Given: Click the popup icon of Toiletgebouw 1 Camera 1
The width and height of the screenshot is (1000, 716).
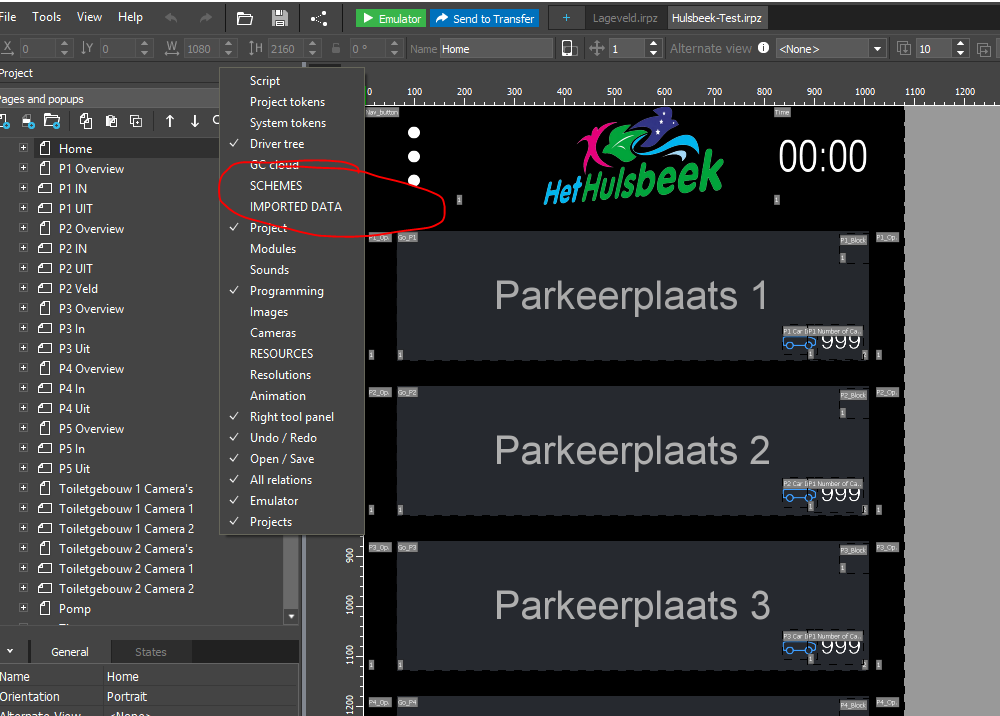Looking at the screenshot, I should click(45, 508).
